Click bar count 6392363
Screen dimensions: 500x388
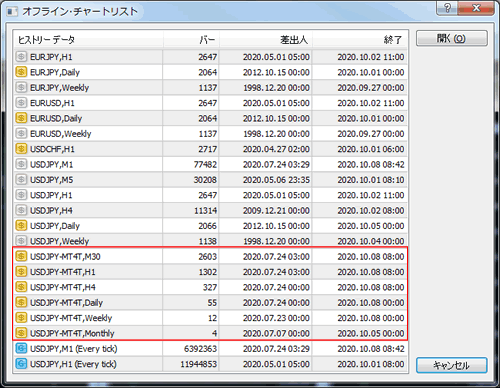(200, 349)
